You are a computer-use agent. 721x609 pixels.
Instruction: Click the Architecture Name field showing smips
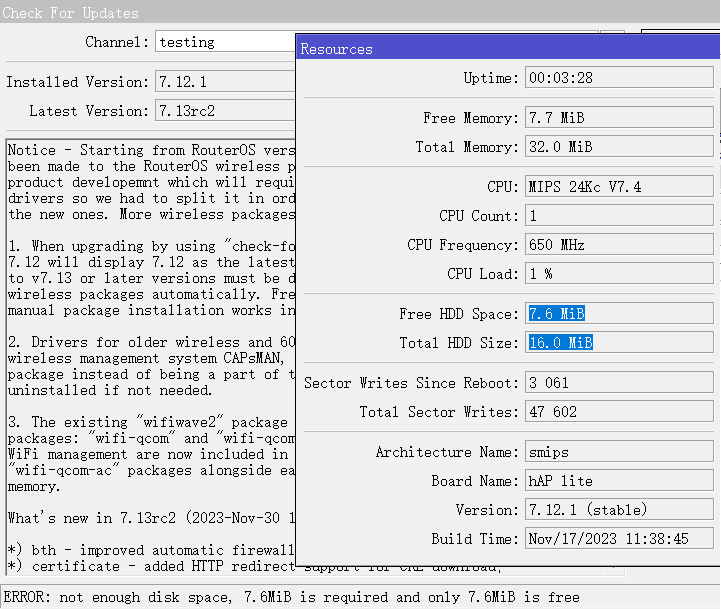[620, 452]
